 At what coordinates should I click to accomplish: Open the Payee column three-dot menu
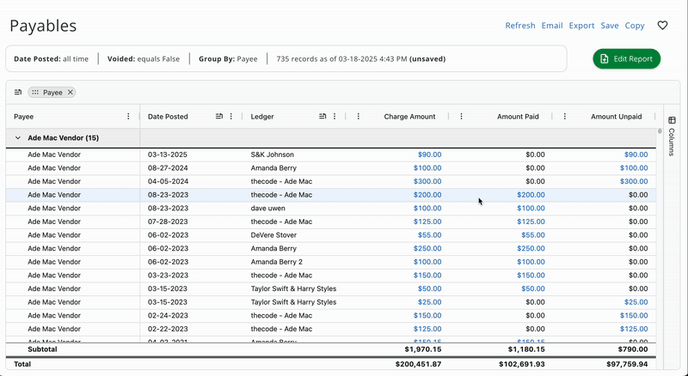(x=128, y=116)
